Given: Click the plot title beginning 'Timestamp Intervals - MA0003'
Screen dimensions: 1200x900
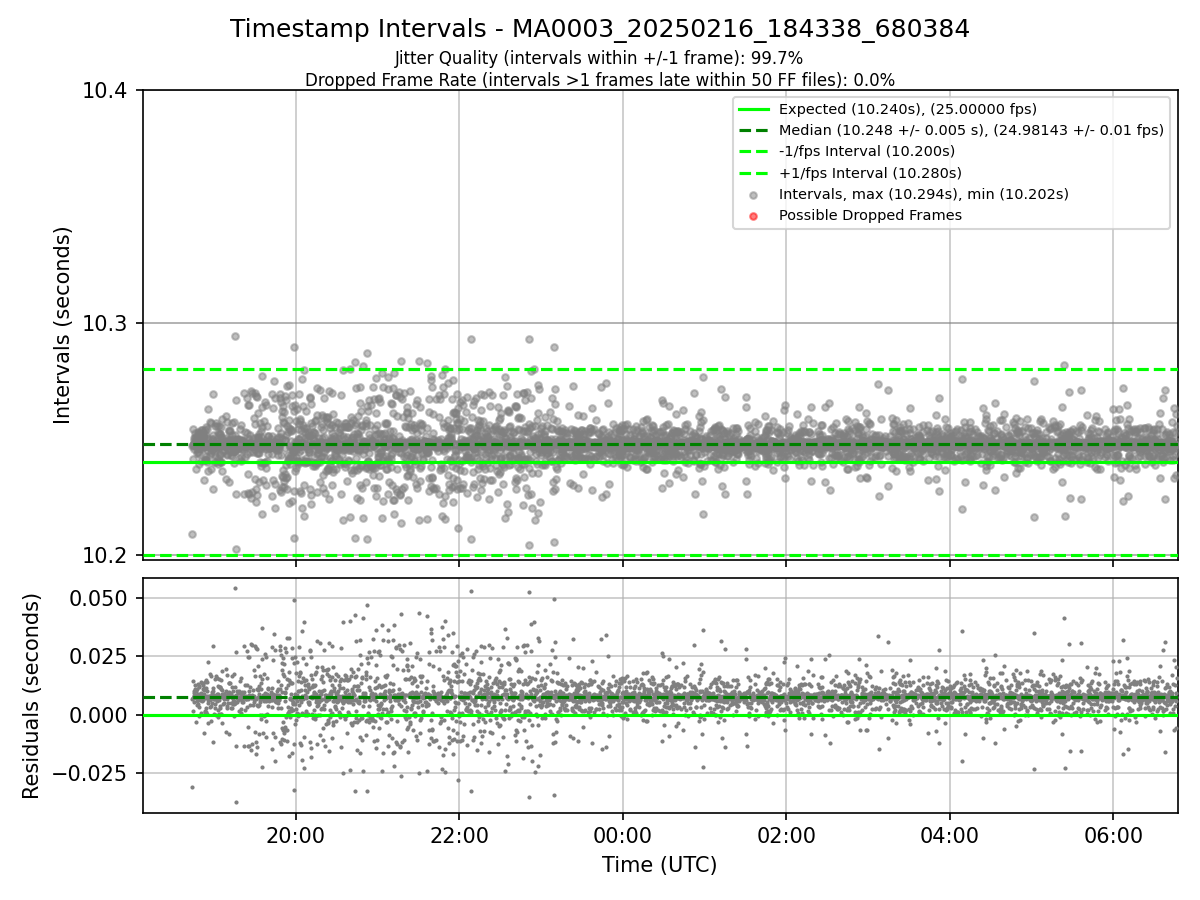Looking at the screenshot, I should coord(599,29).
